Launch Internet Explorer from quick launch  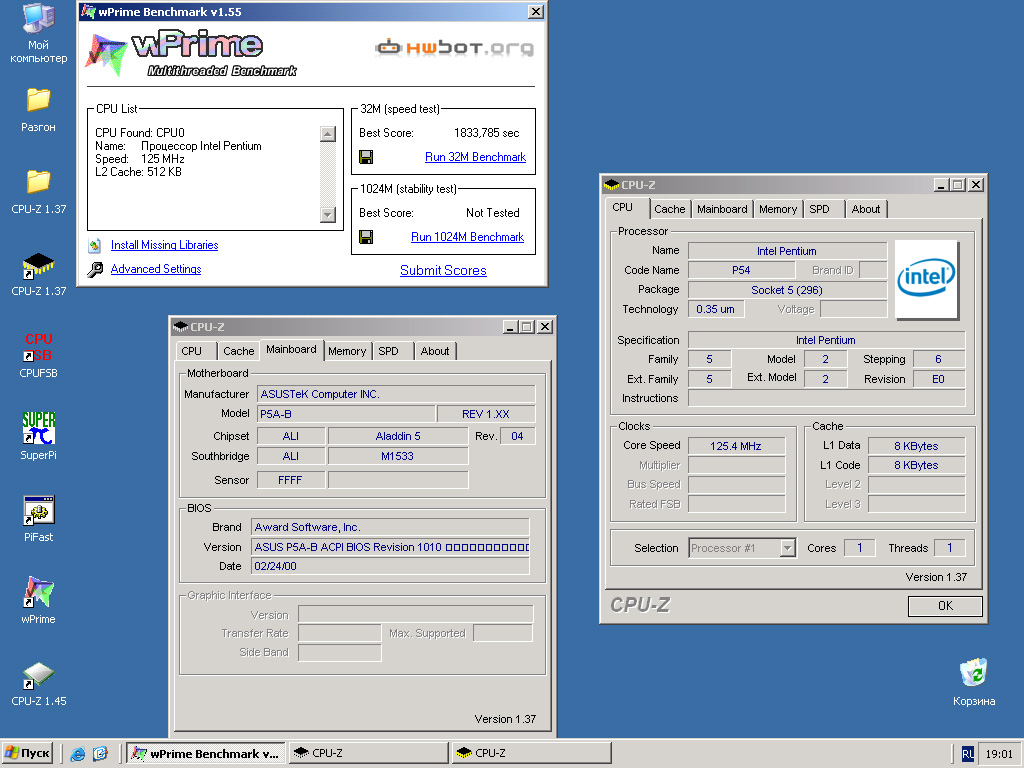(78, 754)
